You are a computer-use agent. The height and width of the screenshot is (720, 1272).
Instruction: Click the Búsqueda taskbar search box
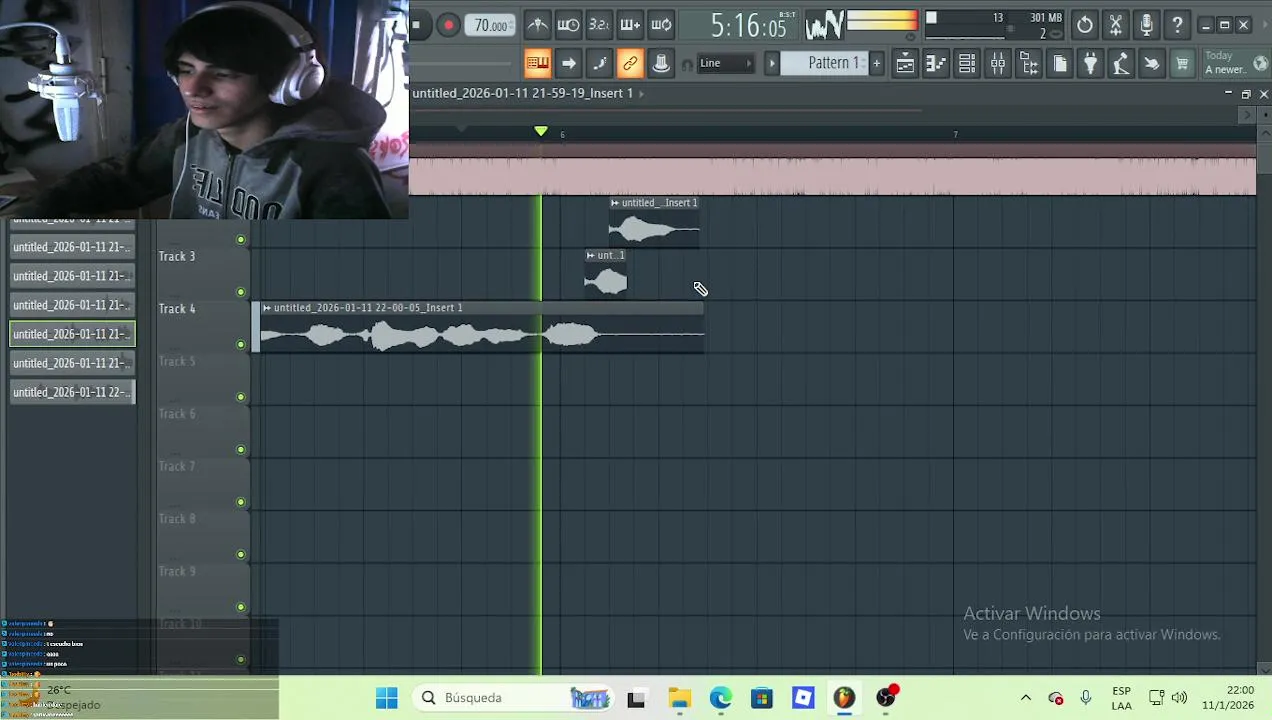click(x=514, y=698)
